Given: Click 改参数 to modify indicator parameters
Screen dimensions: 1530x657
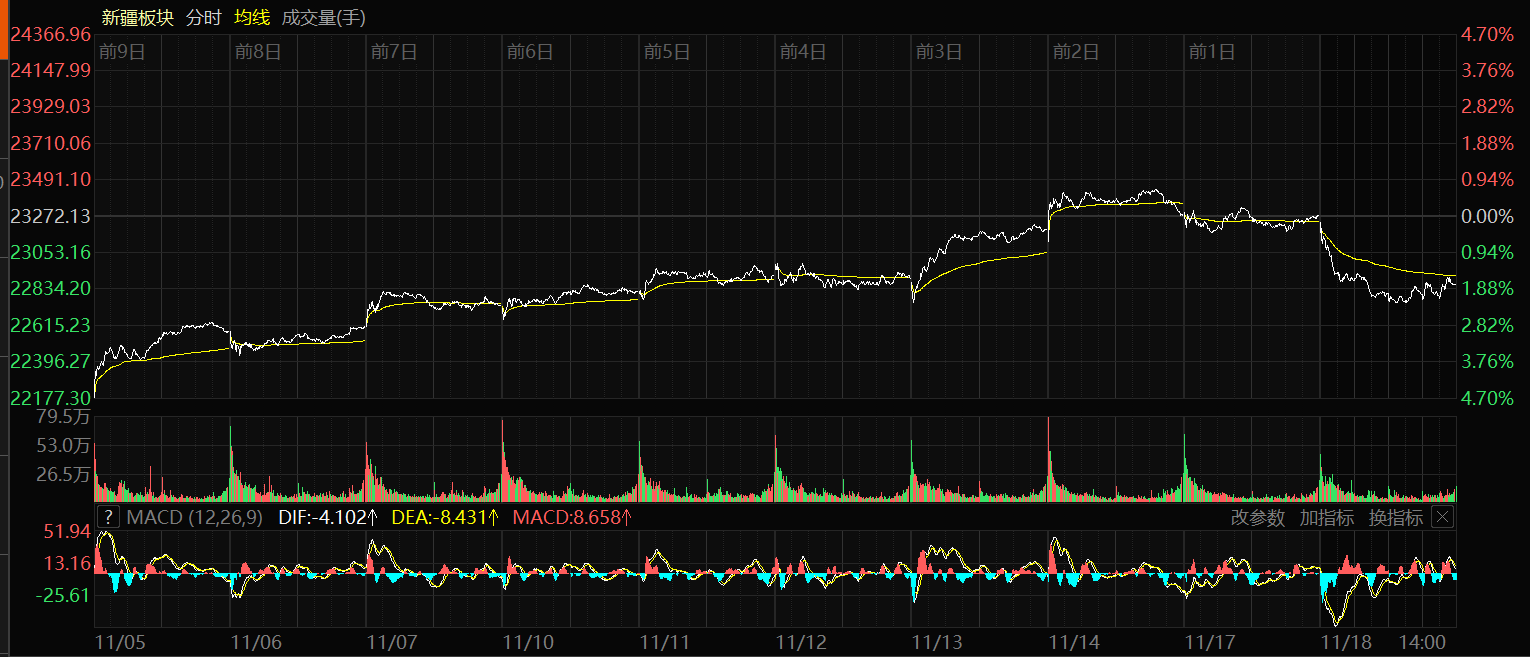Looking at the screenshot, I should coord(1257,517).
